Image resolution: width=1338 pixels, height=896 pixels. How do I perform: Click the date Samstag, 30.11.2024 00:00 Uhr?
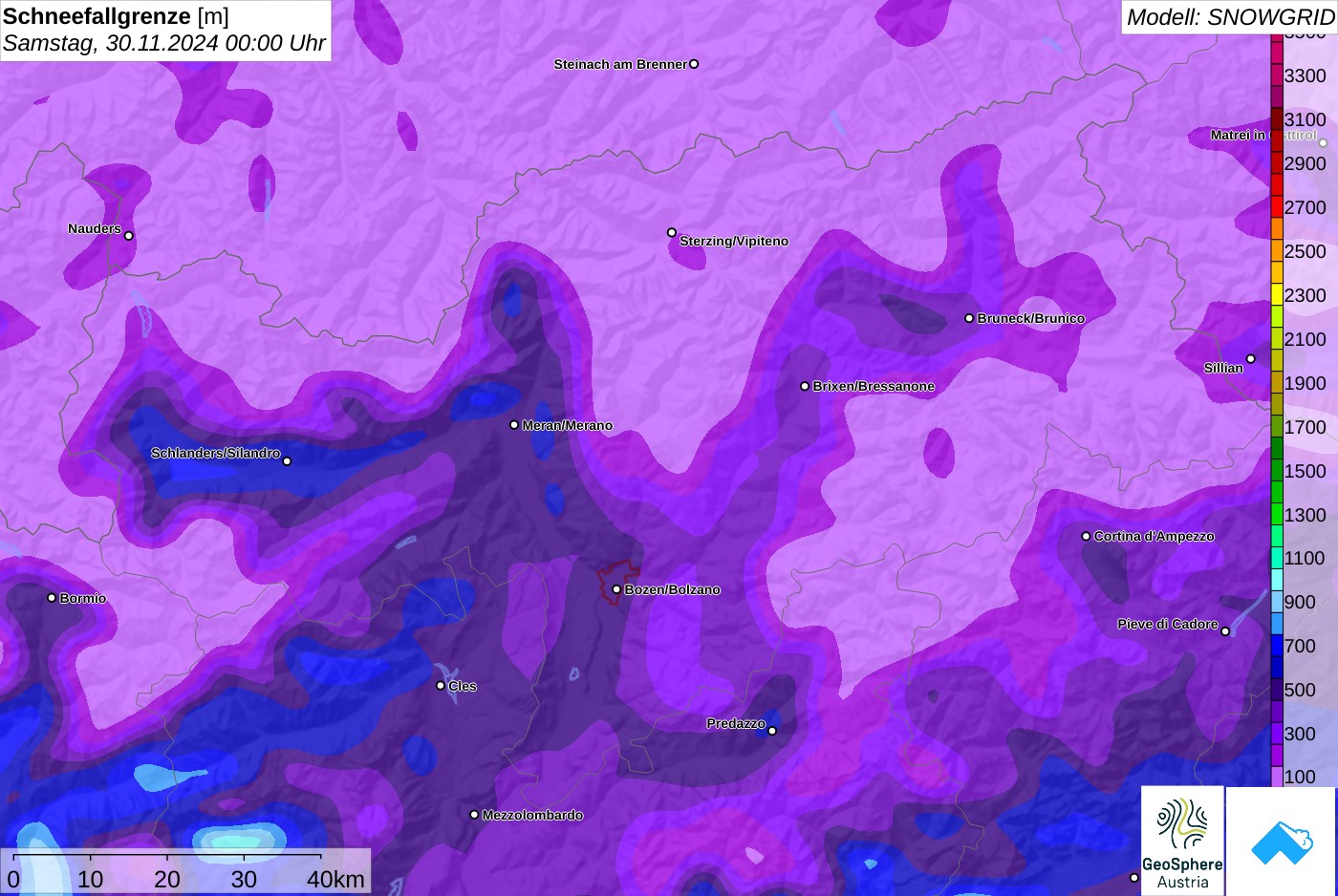click(164, 44)
